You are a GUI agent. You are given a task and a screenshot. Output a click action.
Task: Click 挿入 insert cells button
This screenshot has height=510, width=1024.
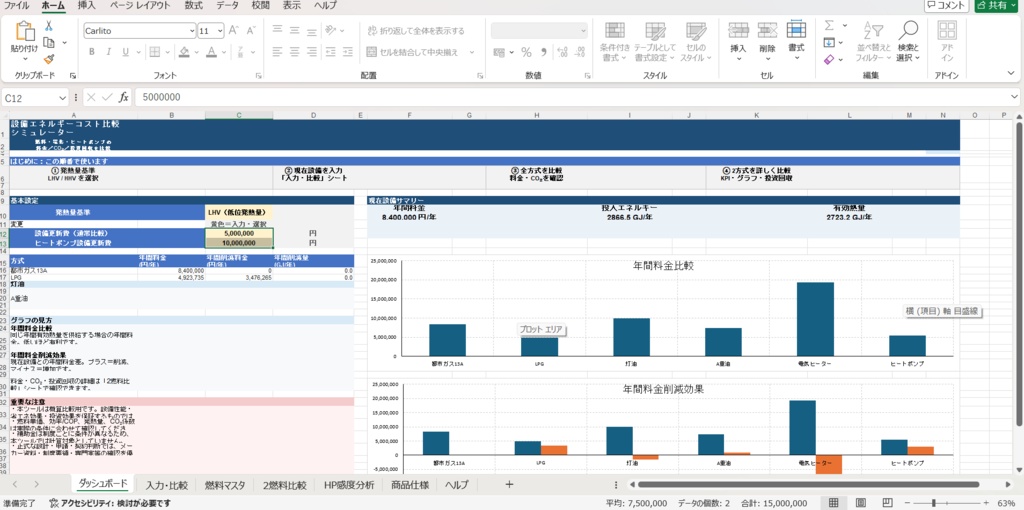pyautogui.click(x=738, y=42)
